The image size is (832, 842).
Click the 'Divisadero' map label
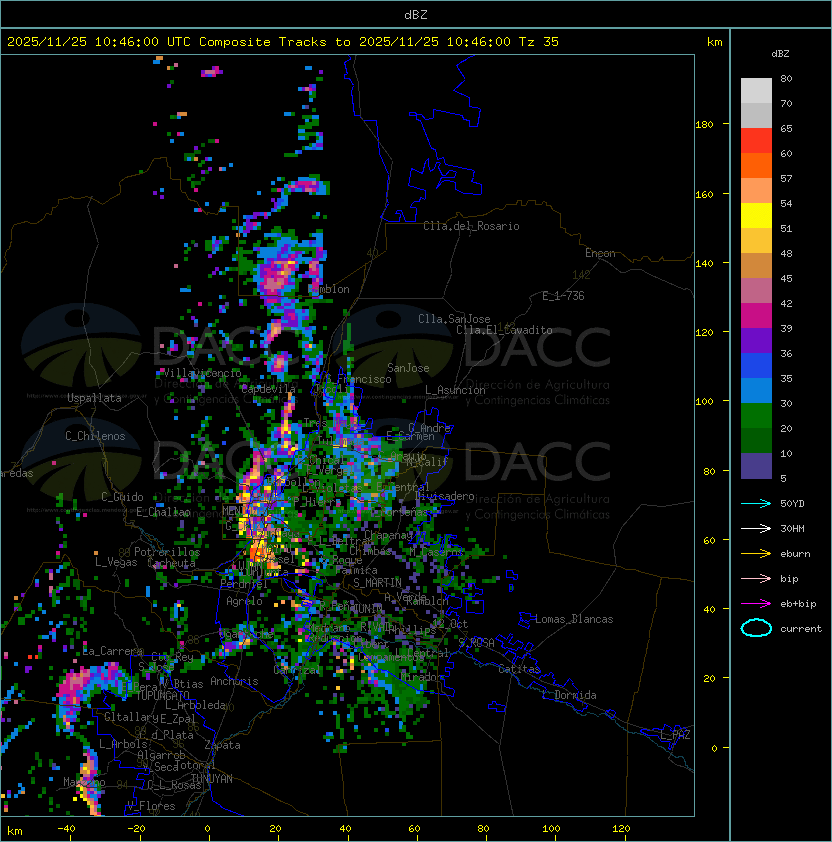point(444,496)
